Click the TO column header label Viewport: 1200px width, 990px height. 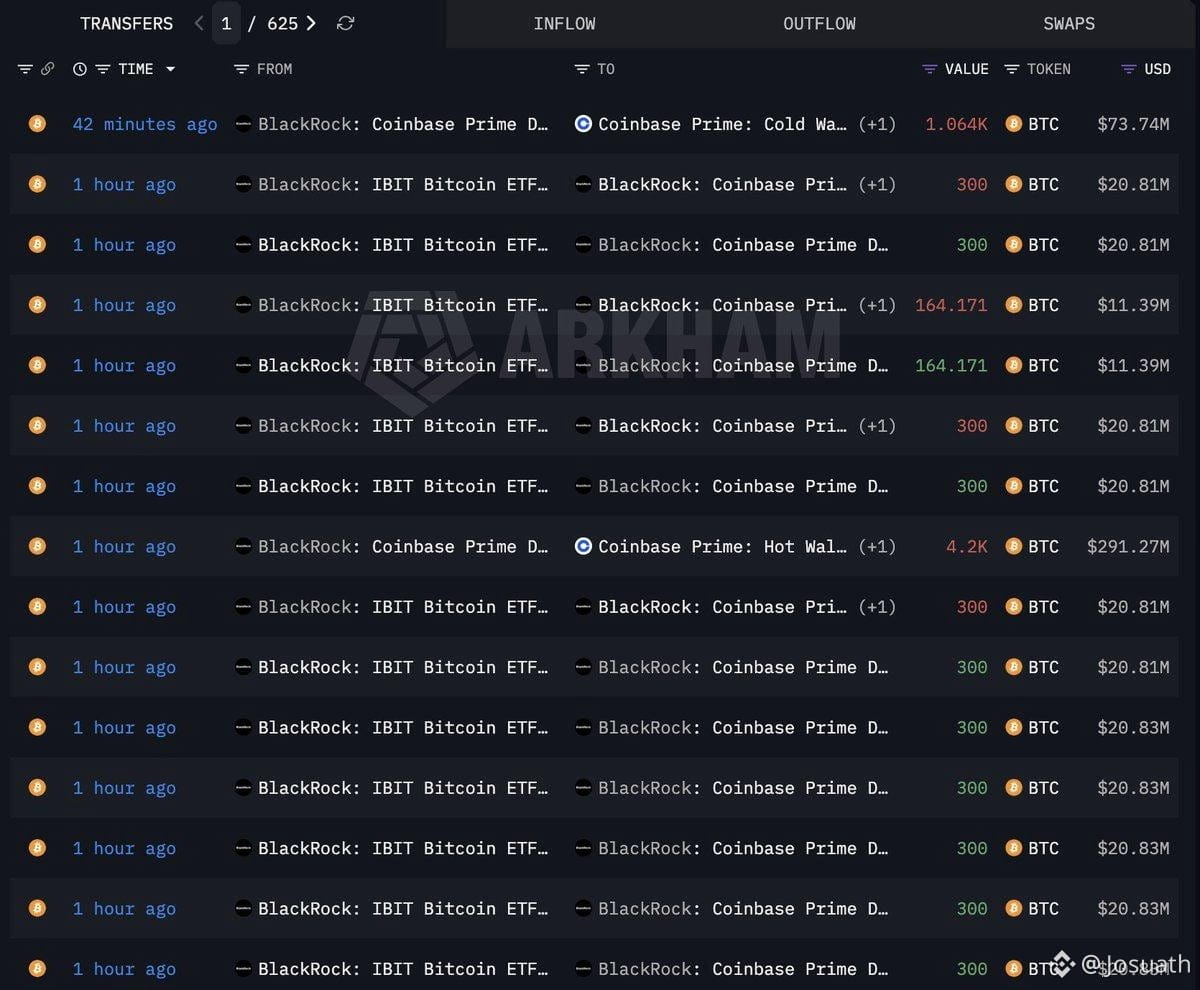pyautogui.click(x=606, y=69)
